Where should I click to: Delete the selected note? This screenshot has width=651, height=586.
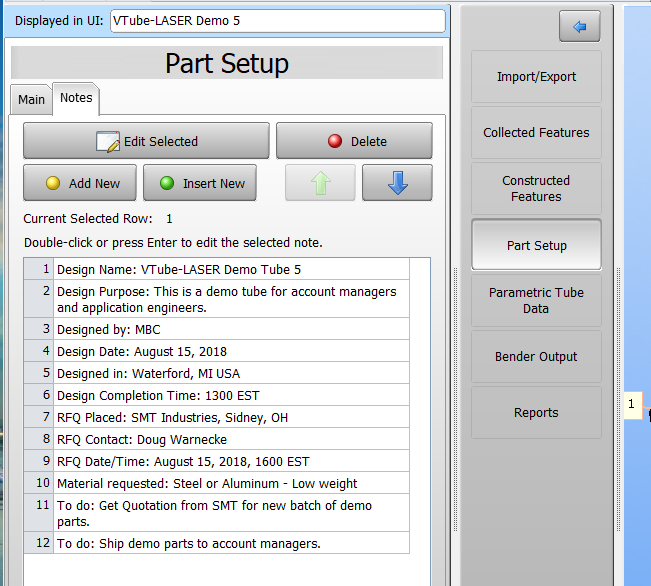pos(354,141)
